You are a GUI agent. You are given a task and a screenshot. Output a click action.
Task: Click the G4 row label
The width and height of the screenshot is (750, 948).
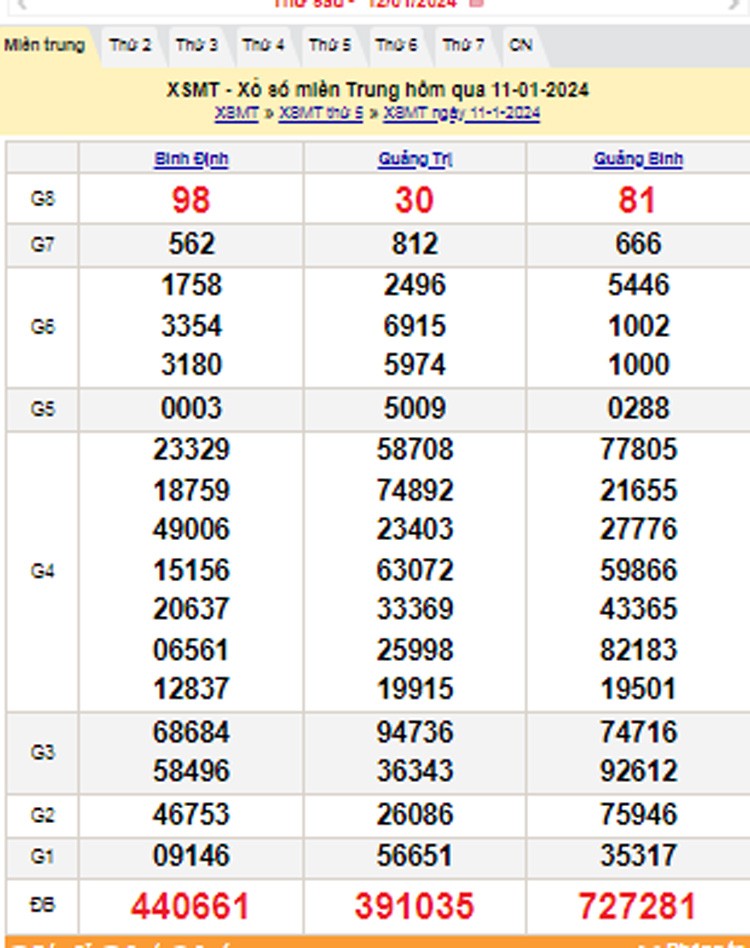(x=42, y=571)
